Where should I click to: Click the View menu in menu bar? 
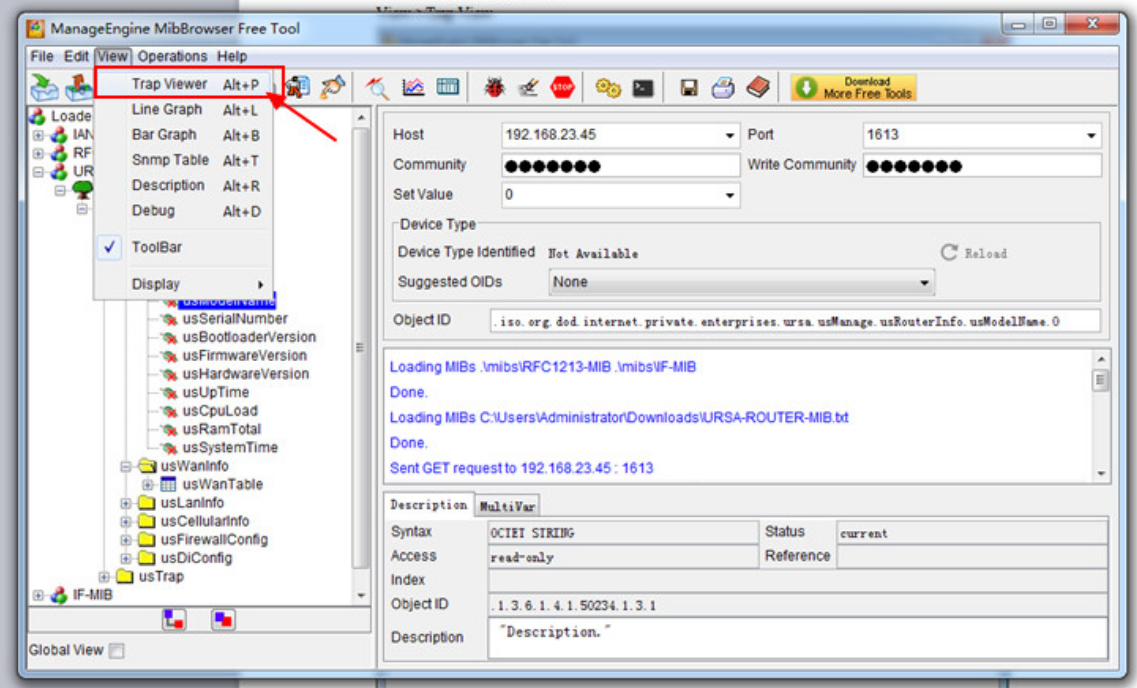[112, 56]
